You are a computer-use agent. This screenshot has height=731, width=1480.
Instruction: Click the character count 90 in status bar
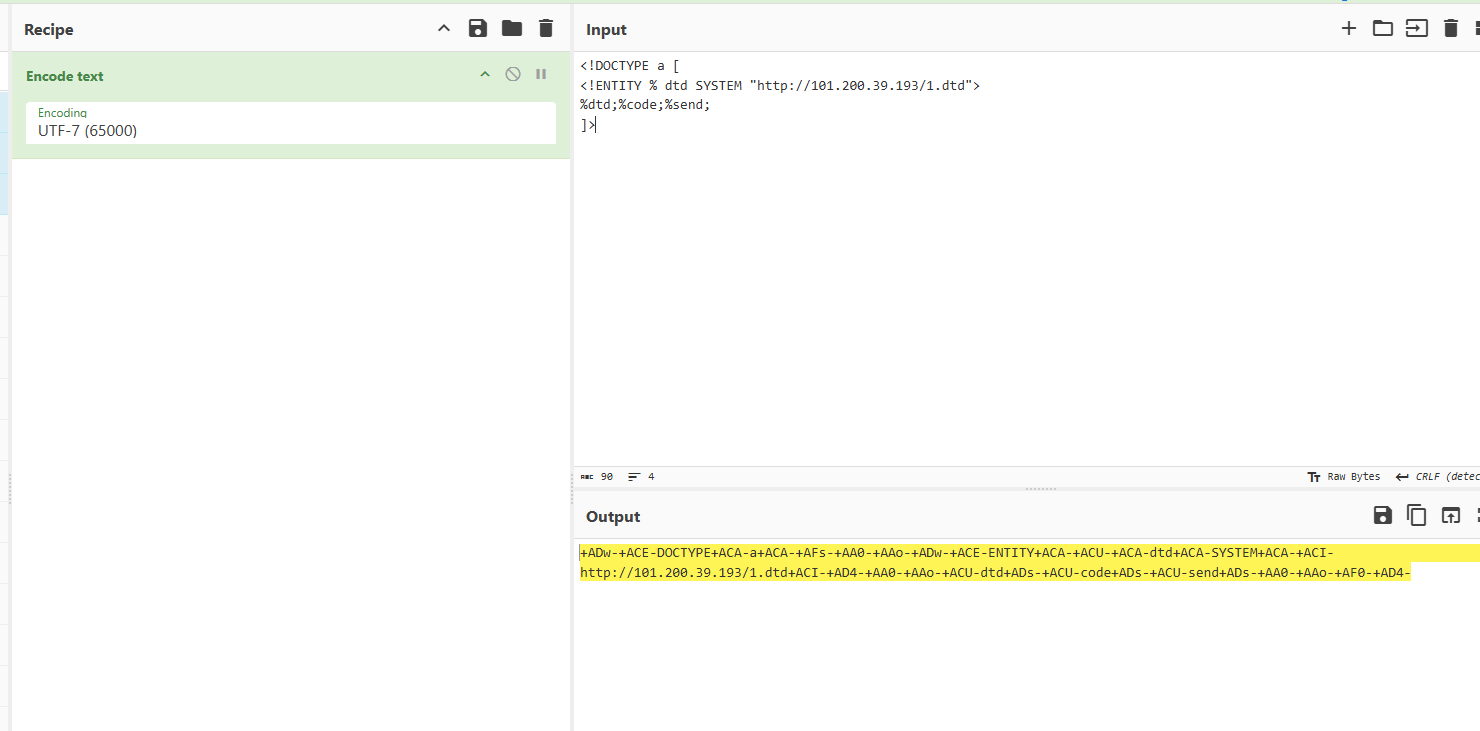597,477
